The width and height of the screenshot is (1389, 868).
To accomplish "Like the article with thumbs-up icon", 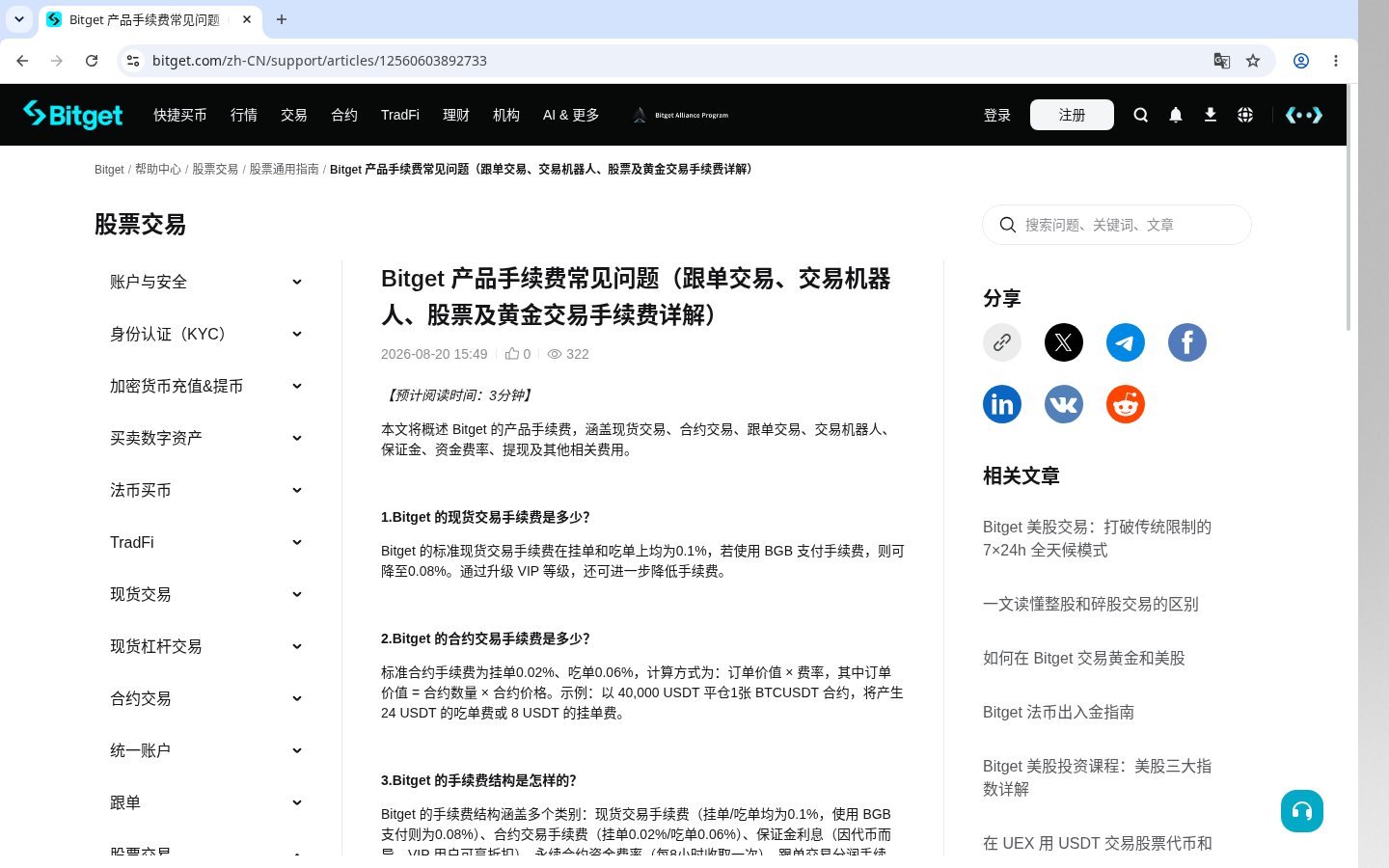I will (x=512, y=354).
